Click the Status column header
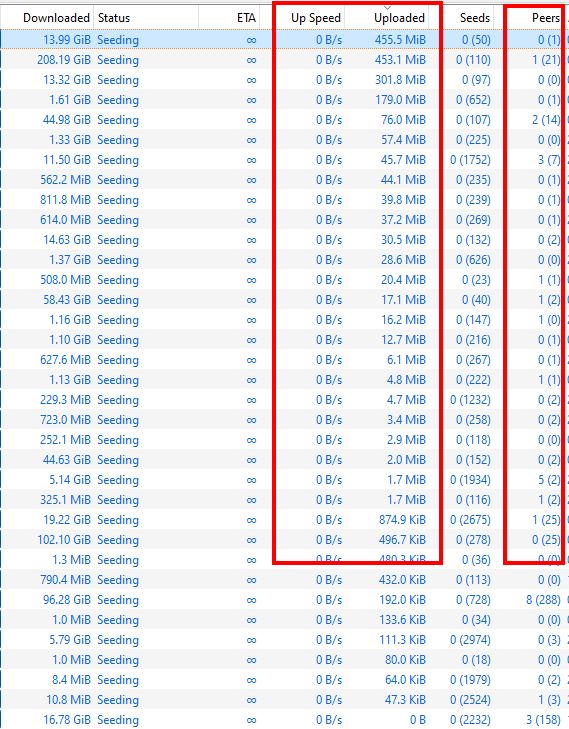569x729 pixels. tap(114, 18)
